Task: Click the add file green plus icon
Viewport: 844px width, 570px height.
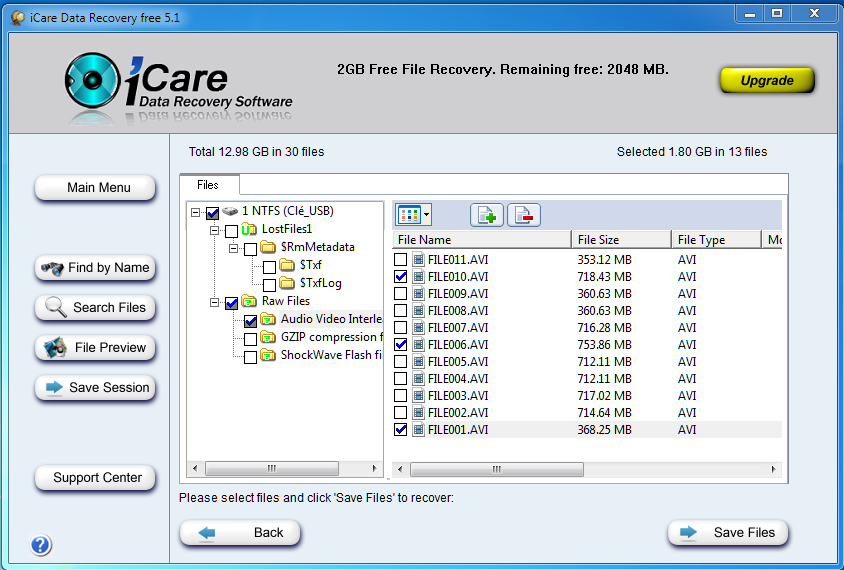Action: pos(487,215)
